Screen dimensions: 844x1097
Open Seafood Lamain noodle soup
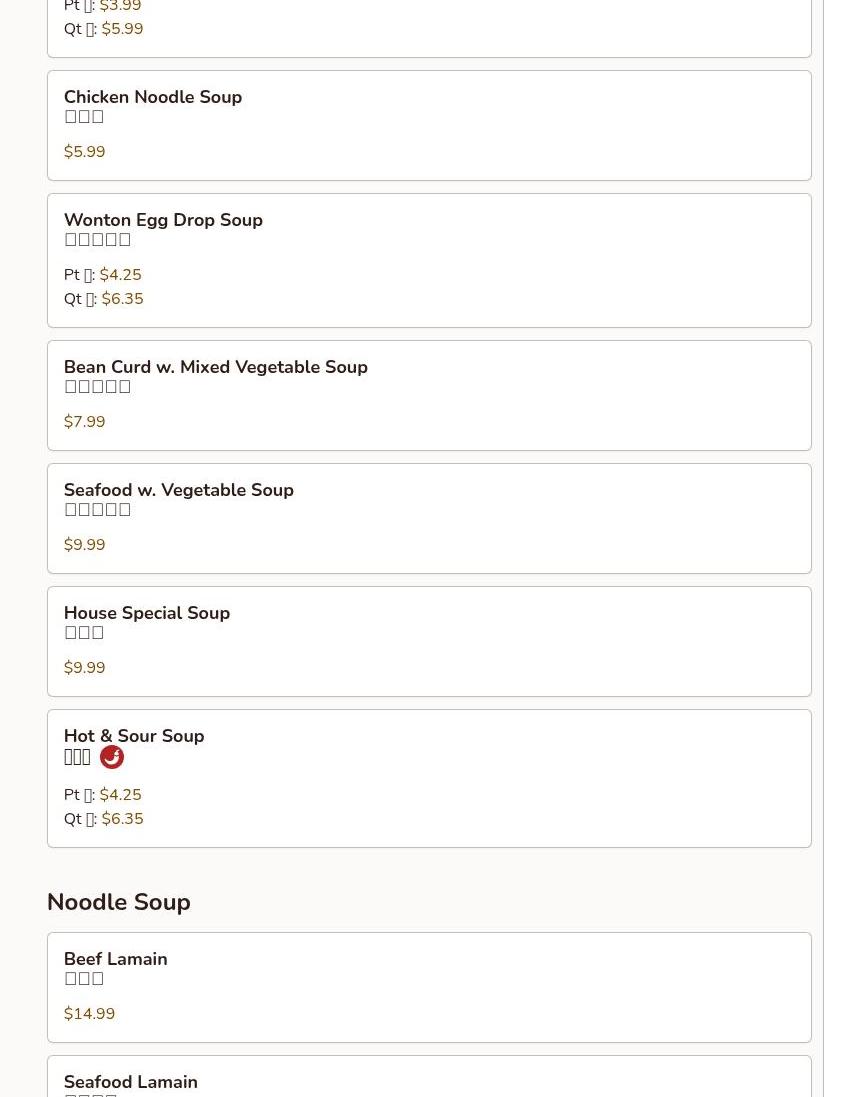[x=130, y=1082]
